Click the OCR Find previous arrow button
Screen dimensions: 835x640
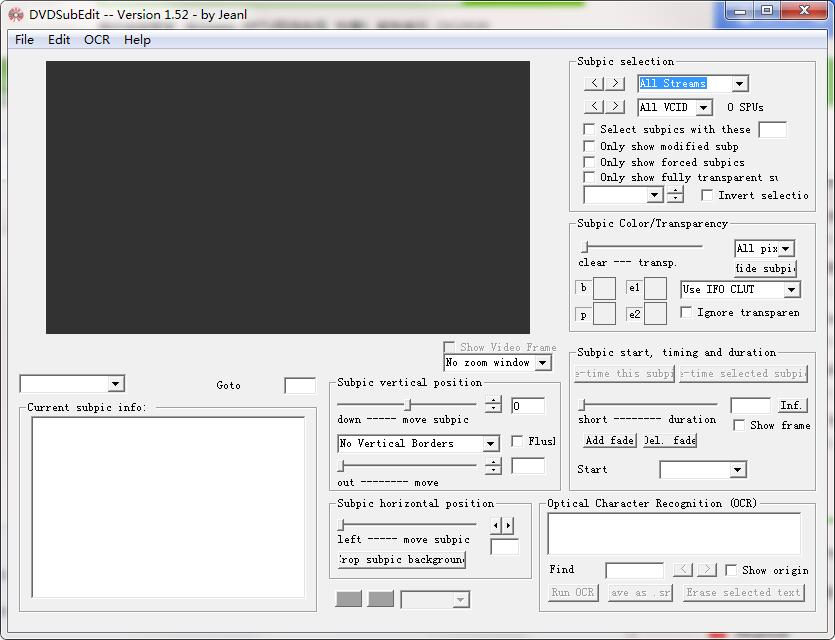[x=683, y=570]
